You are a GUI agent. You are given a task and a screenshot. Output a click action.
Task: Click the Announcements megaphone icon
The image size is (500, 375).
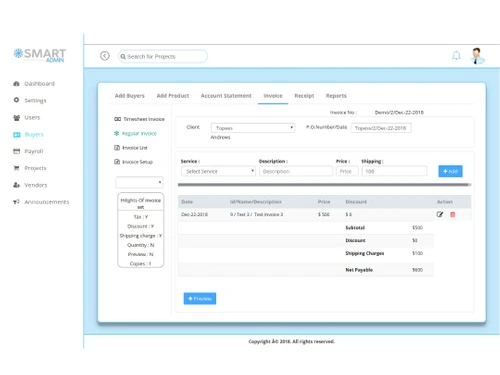click(x=16, y=202)
